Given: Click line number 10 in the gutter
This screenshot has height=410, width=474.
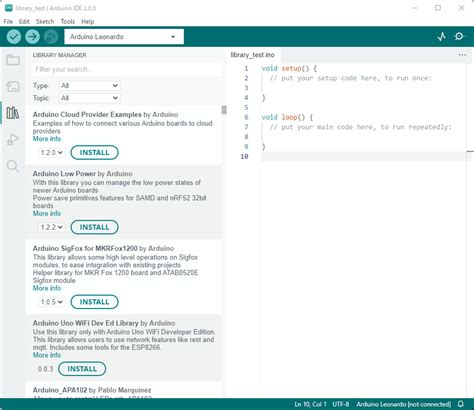Looking at the screenshot, I should pyautogui.click(x=244, y=156).
